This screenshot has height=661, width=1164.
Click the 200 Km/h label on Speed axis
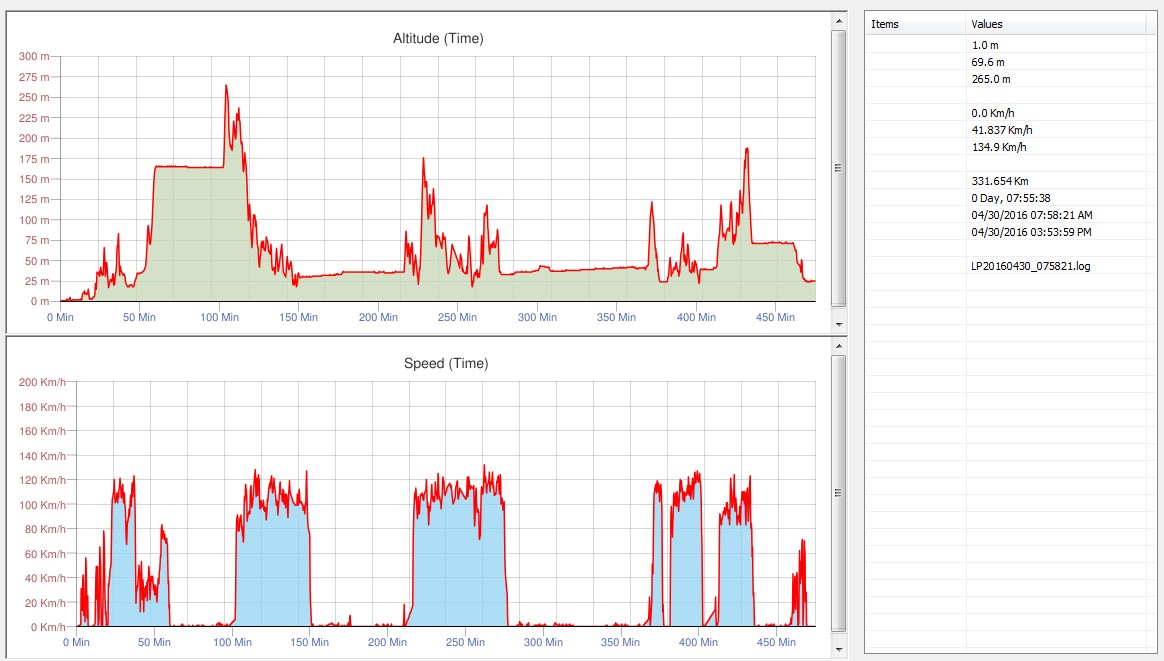click(42, 382)
